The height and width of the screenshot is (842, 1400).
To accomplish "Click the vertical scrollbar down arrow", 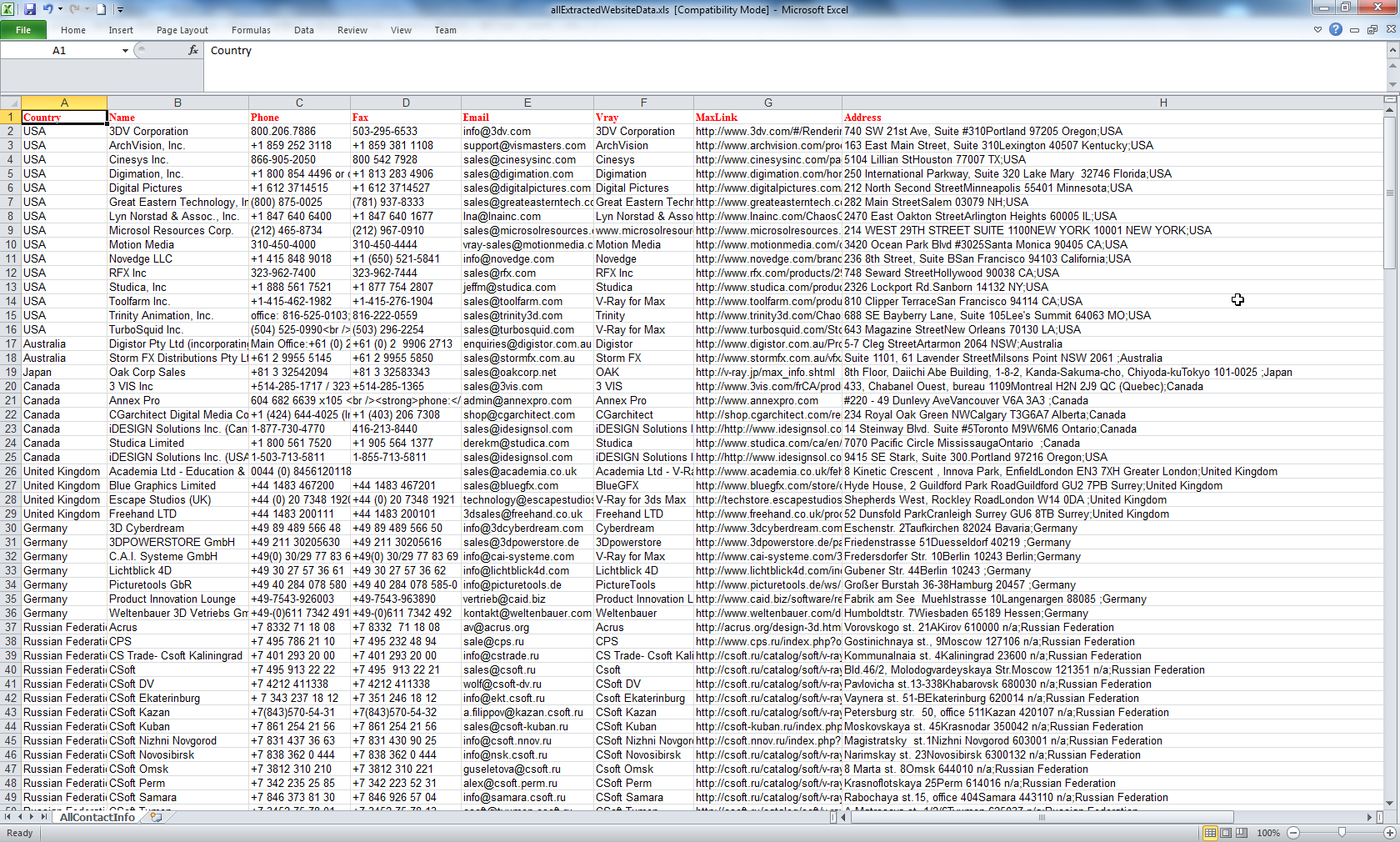I will point(1389,804).
